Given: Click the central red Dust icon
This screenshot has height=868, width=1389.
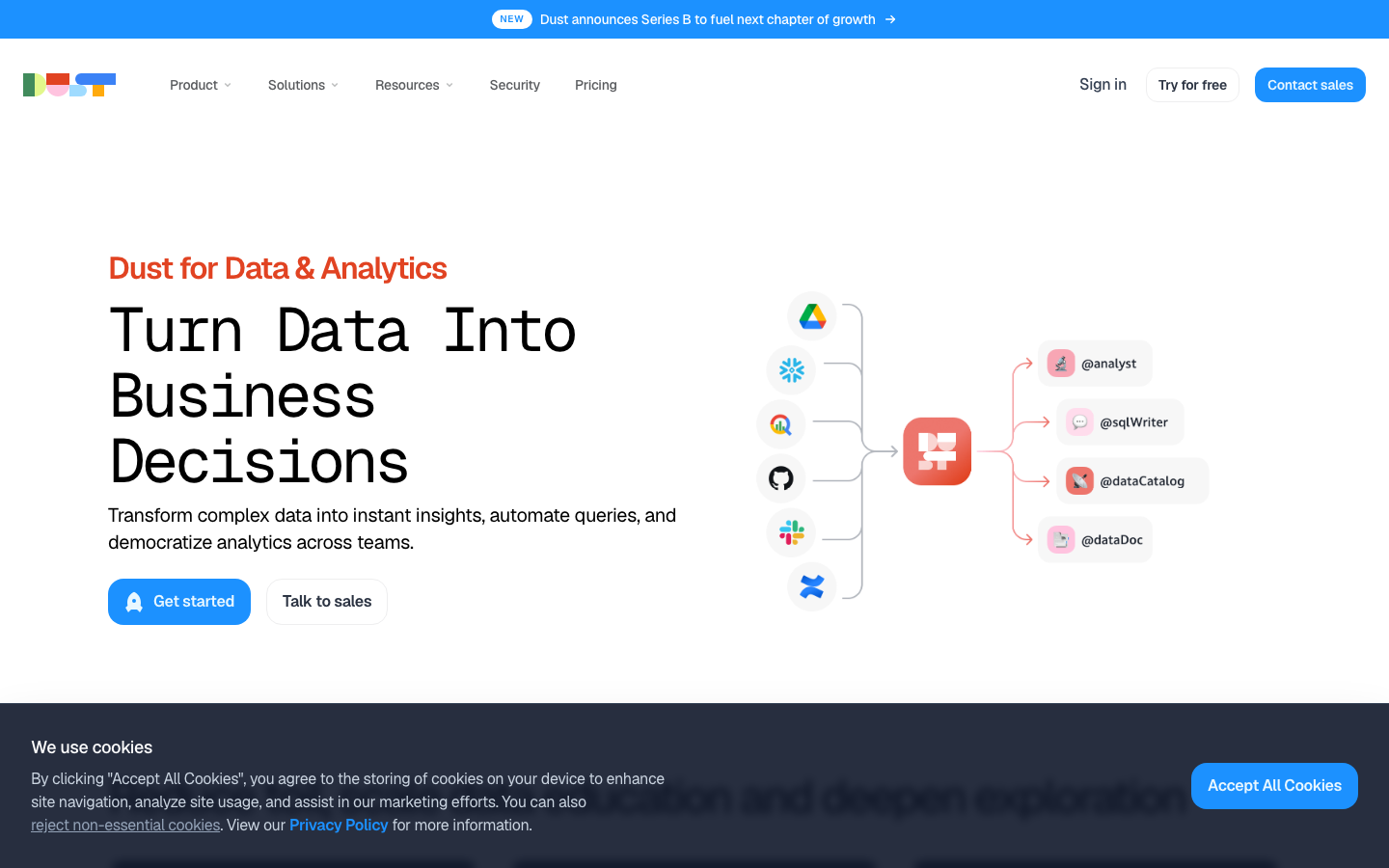Looking at the screenshot, I should 938,451.
